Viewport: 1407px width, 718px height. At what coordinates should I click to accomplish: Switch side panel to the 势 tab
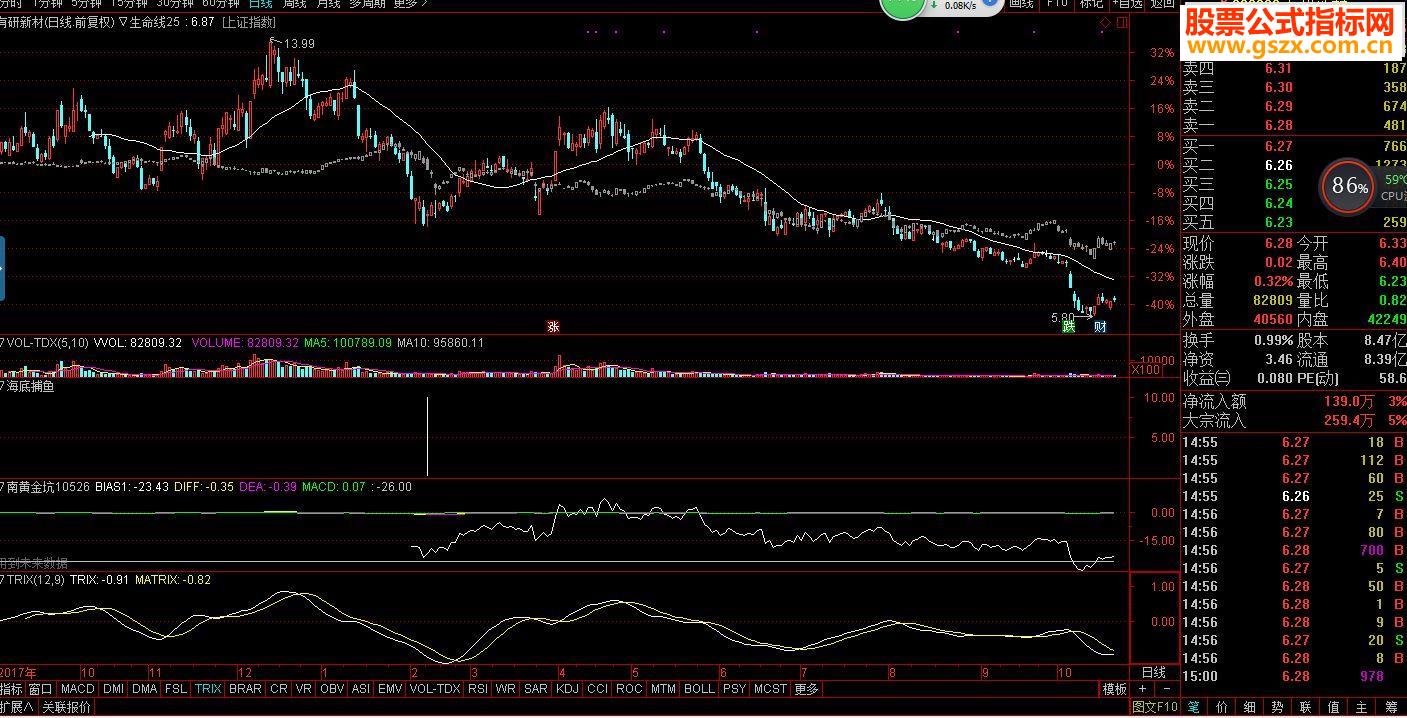(x=1278, y=707)
